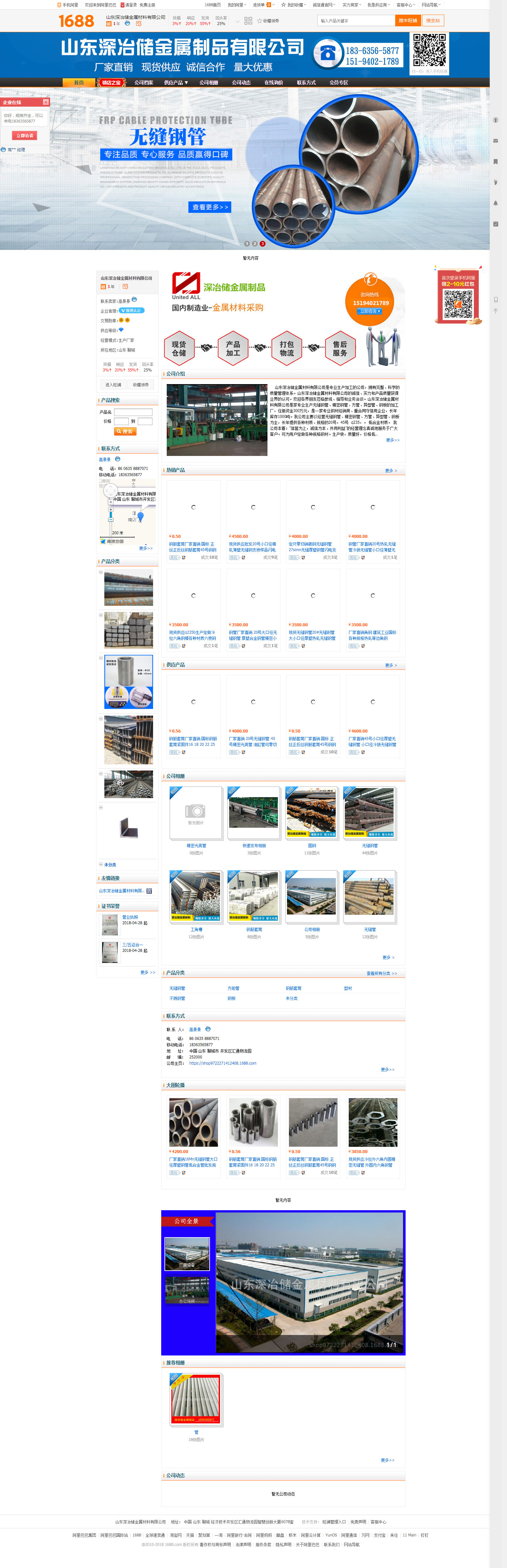Open the 查看所有分类>> link
Screen dimensions: 507x1568
[x=382, y=973]
